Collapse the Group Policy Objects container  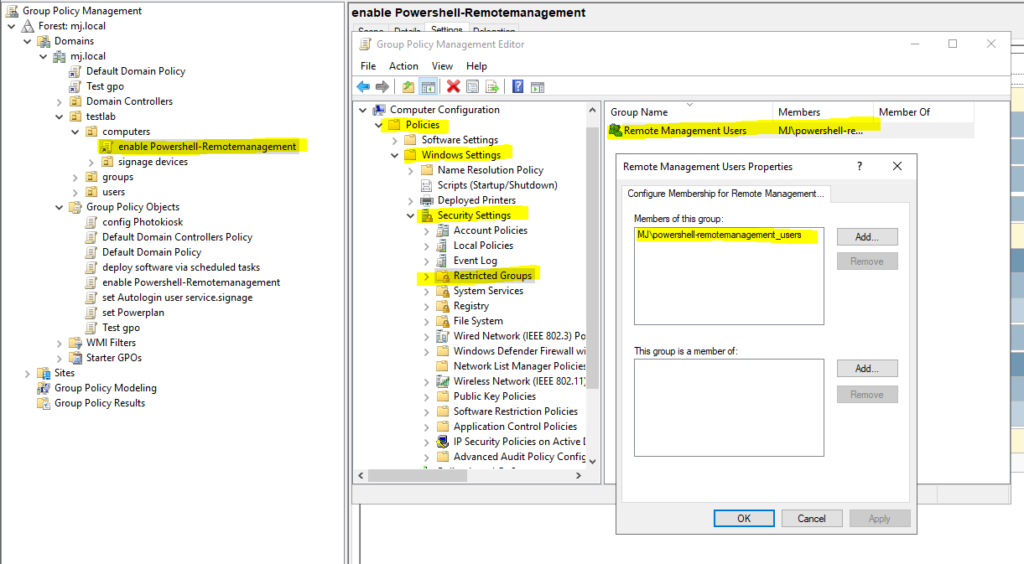coord(59,207)
